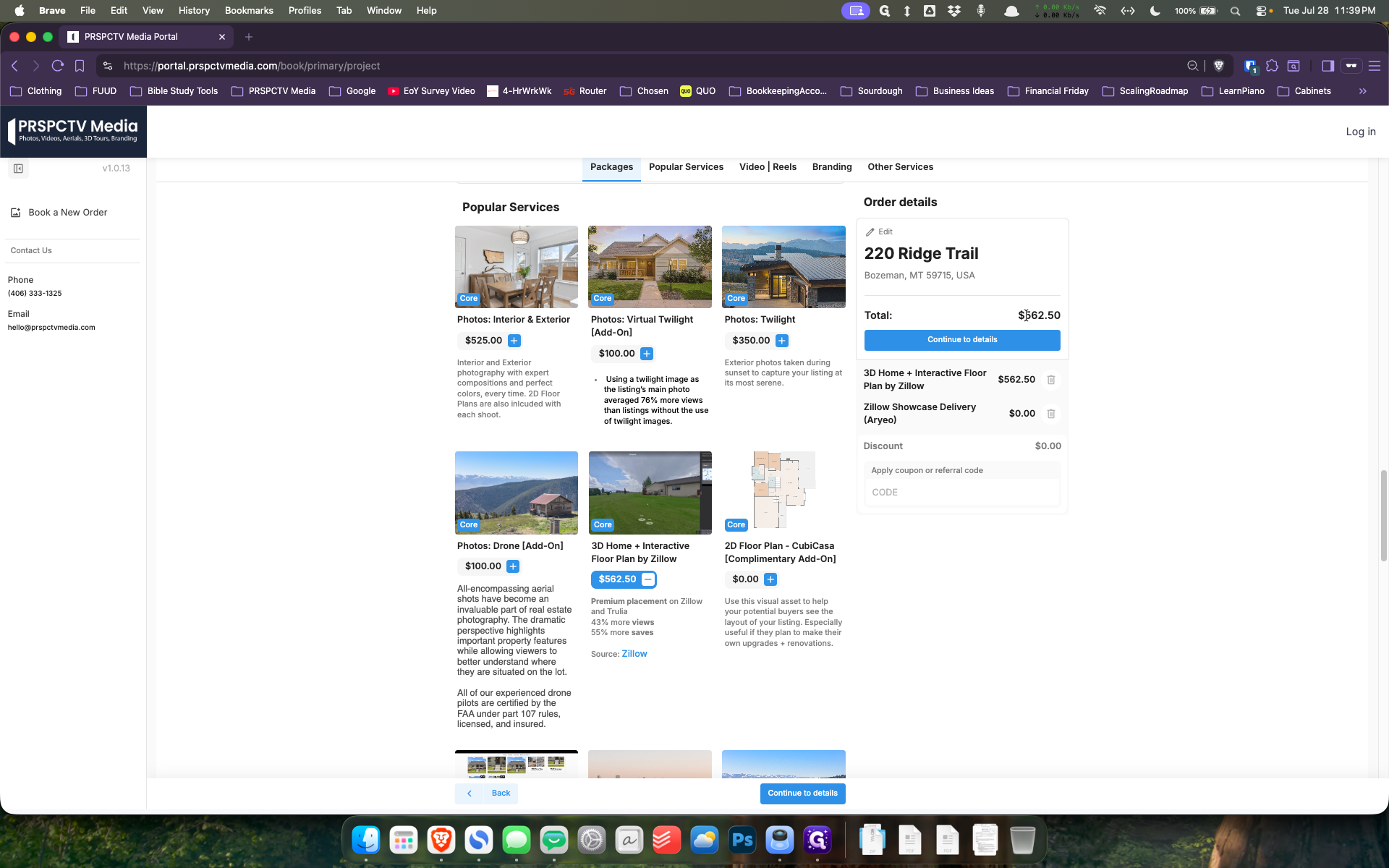Remove 3D Home floor plan via minus toggle
The image size is (1389, 868).
tap(648, 579)
